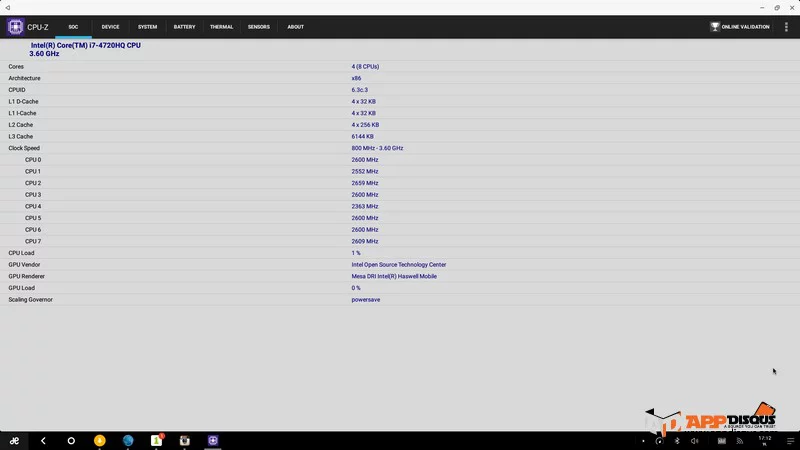Select the Cores value 4 (8 CPUs)
Viewport: 800px width, 450px height.
coord(365,67)
